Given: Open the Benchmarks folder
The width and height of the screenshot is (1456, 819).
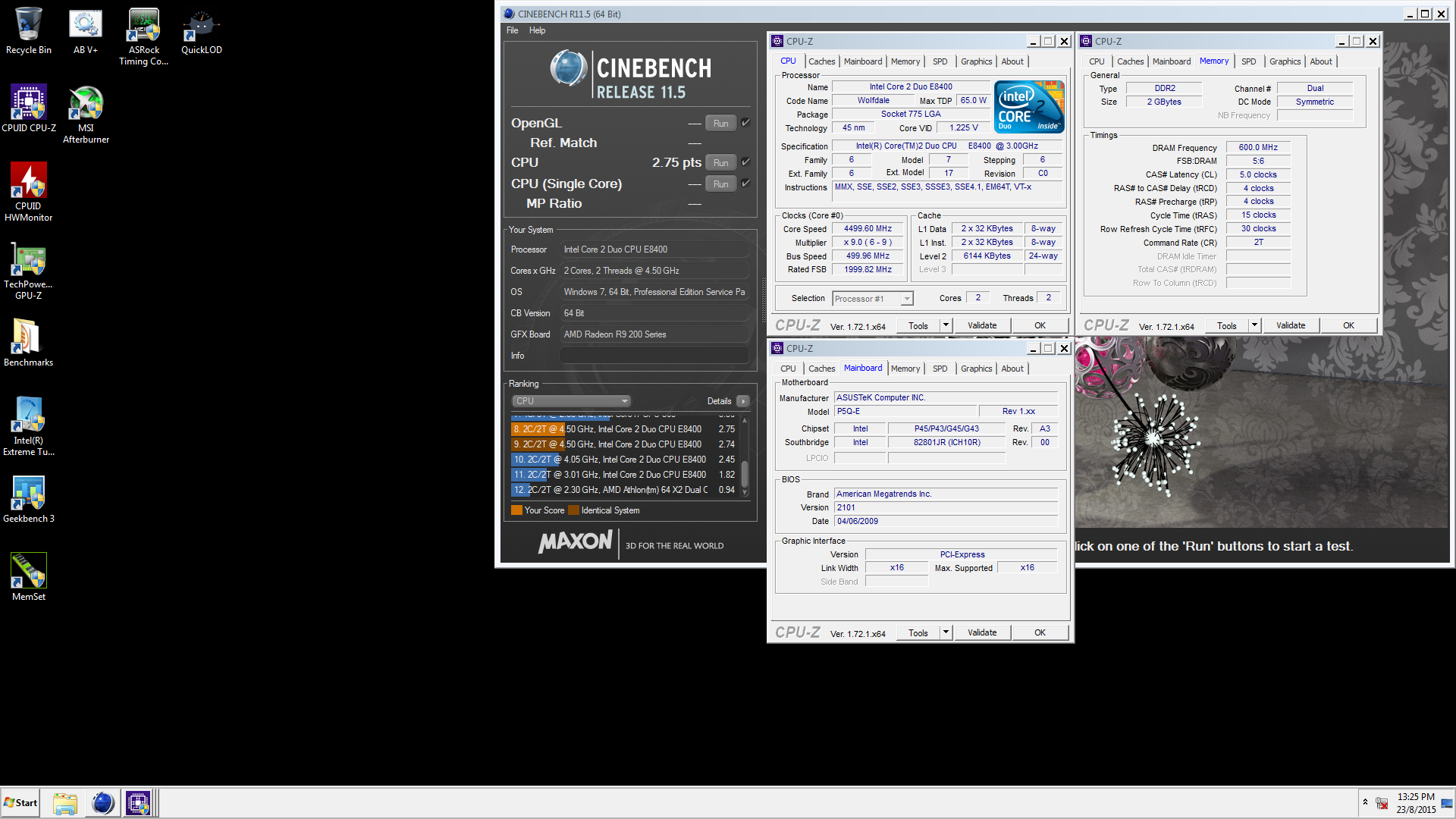Looking at the screenshot, I should [x=28, y=342].
